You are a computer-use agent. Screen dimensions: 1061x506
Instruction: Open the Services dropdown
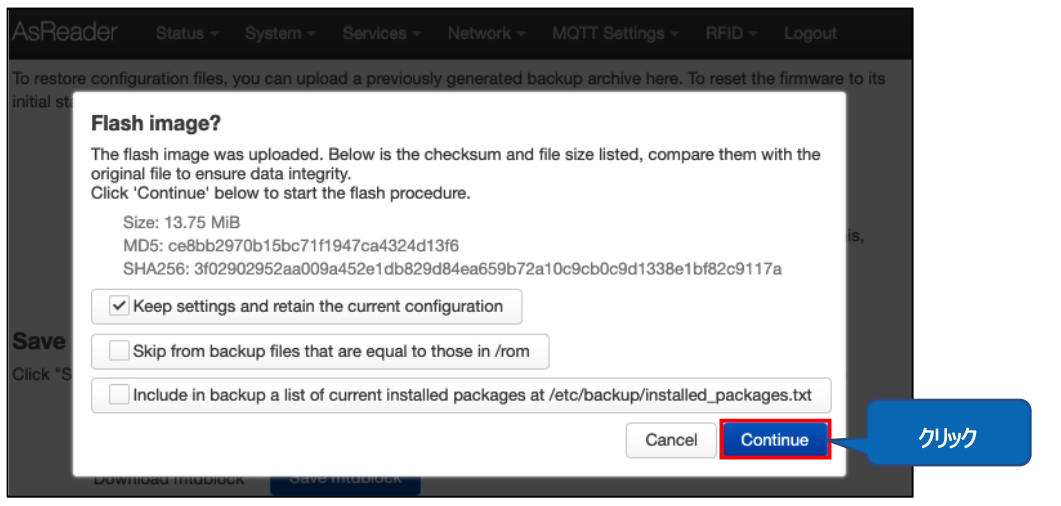[381, 33]
